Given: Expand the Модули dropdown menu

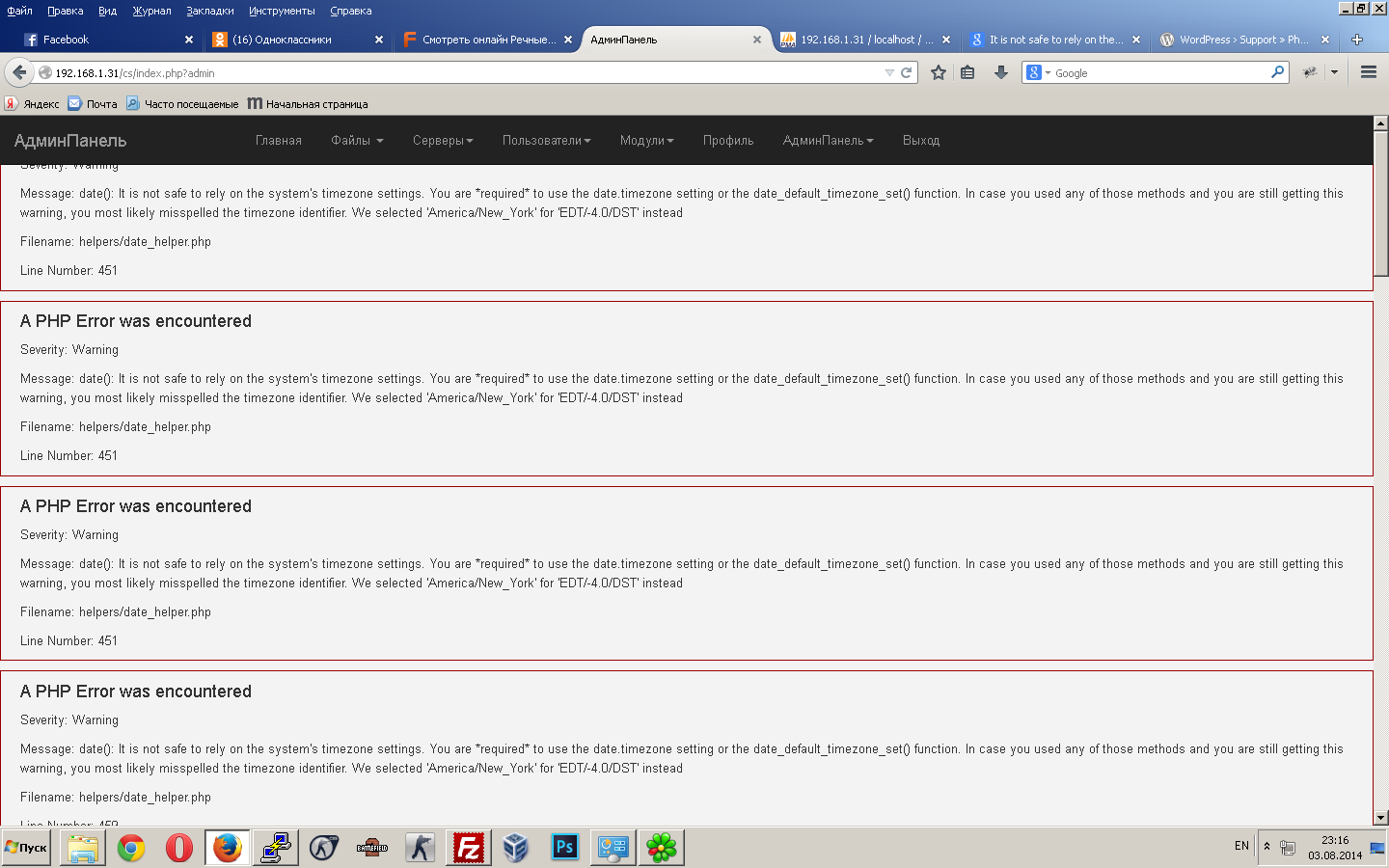Looking at the screenshot, I should coord(646,141).
